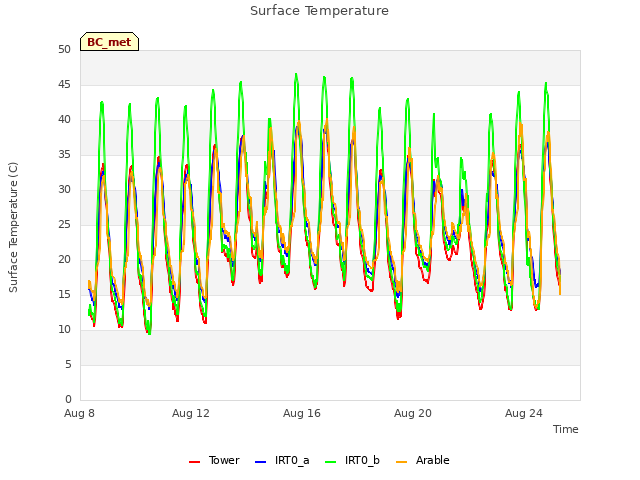Click the 15 y-axis tick label
640x480 pixels.
tap(64, 295)
